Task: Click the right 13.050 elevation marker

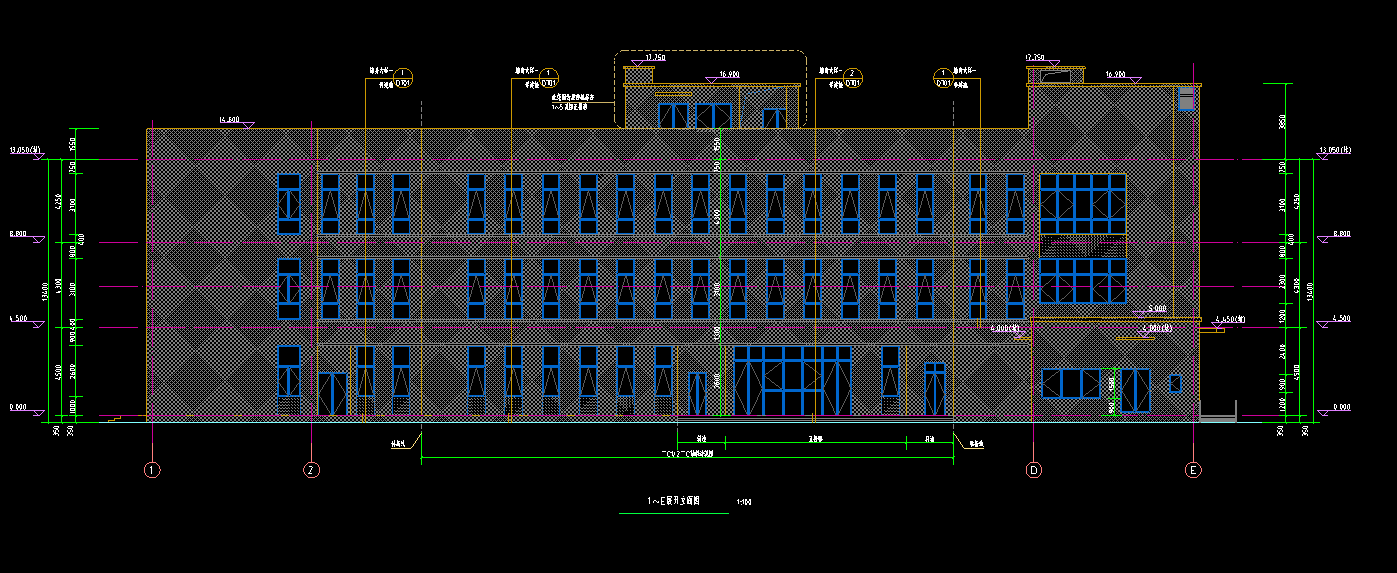Action: coord(1324,154)
